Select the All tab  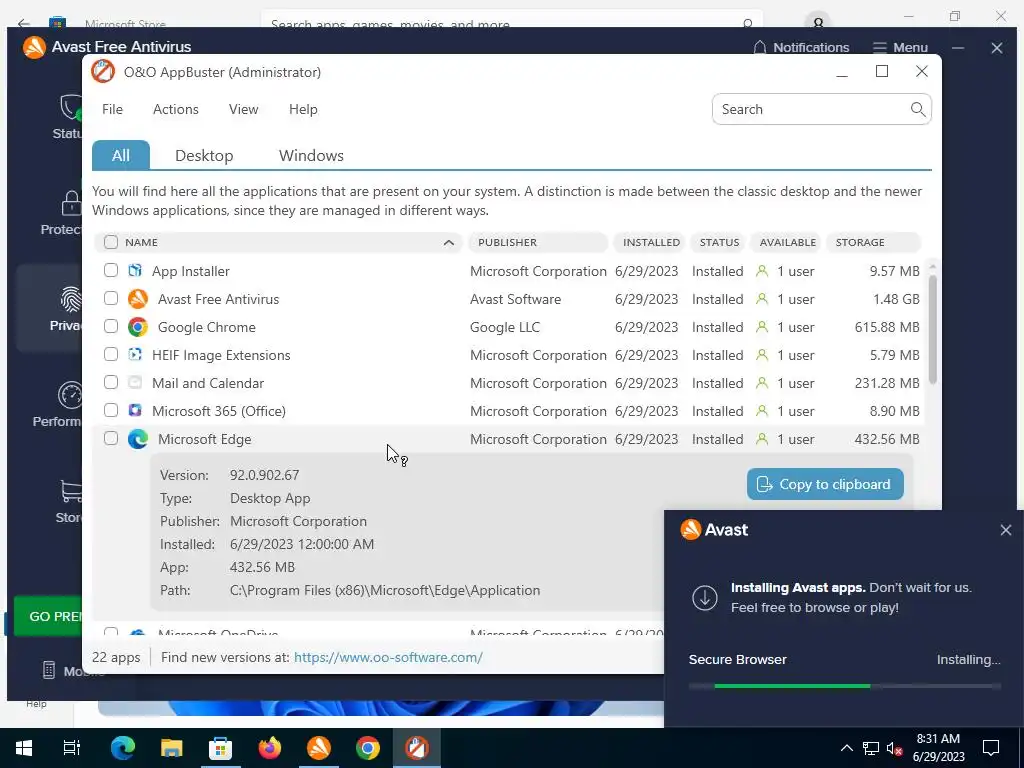121,155
